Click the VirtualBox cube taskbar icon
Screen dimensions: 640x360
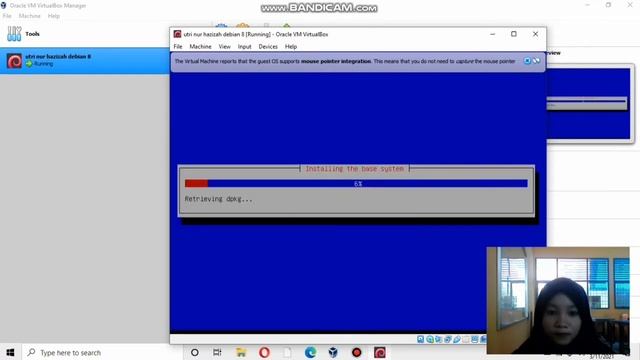[333, 352]
